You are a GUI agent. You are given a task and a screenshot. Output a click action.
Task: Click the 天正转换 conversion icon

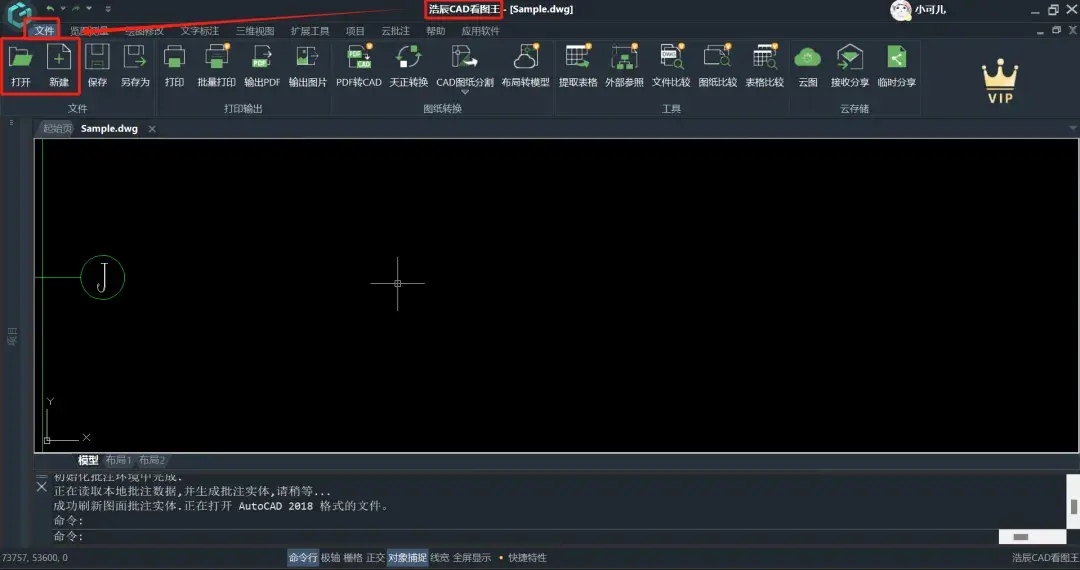click(408, 57)
